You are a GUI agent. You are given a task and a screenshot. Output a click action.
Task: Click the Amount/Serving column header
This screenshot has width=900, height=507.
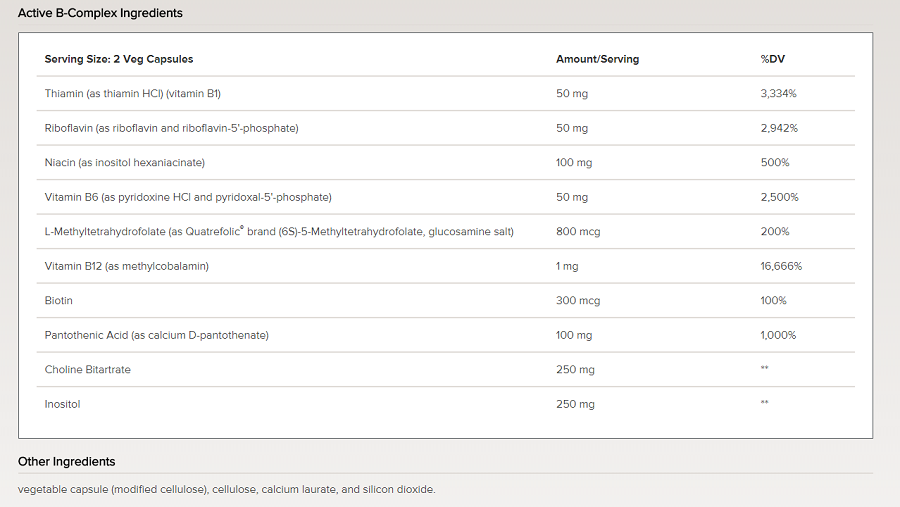597,59
